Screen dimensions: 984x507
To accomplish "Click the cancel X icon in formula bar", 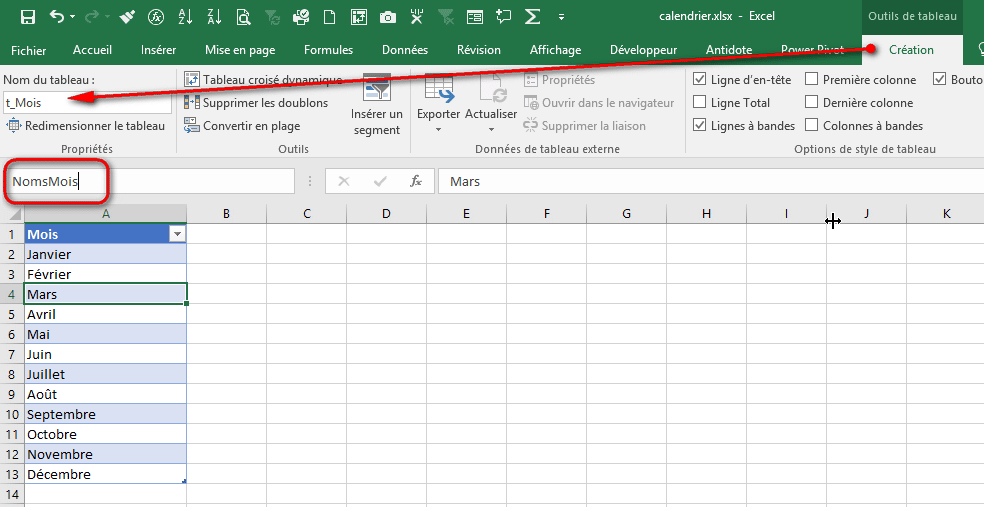I will click(343, 181).
